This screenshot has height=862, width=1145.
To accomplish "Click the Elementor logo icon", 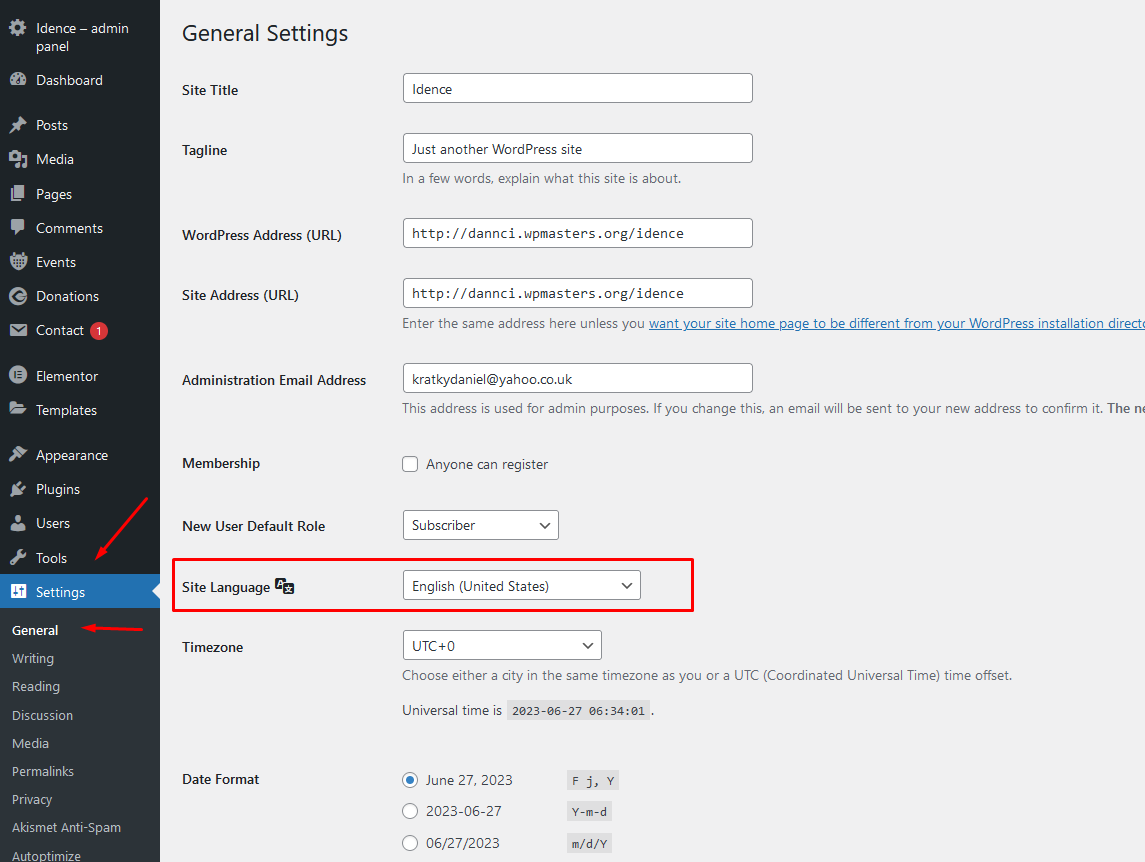I will point(18,376).
